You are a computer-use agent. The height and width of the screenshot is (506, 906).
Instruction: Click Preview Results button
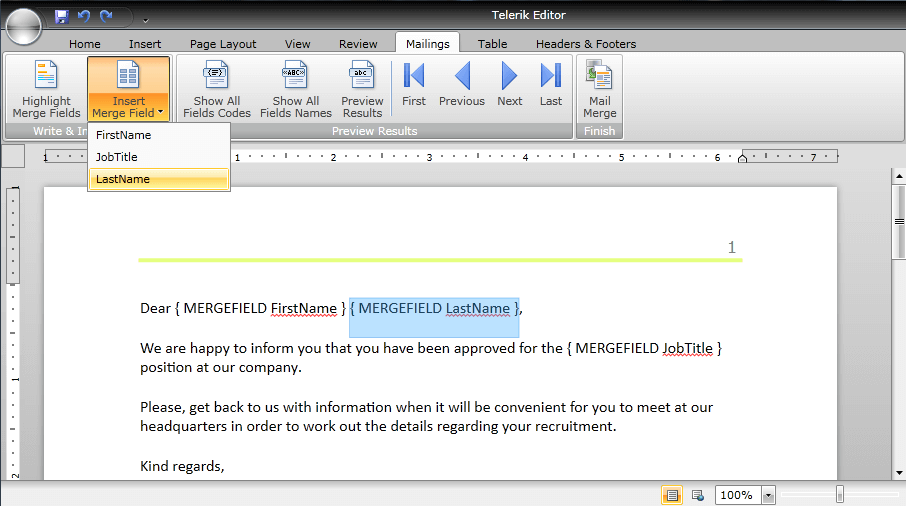362,90
